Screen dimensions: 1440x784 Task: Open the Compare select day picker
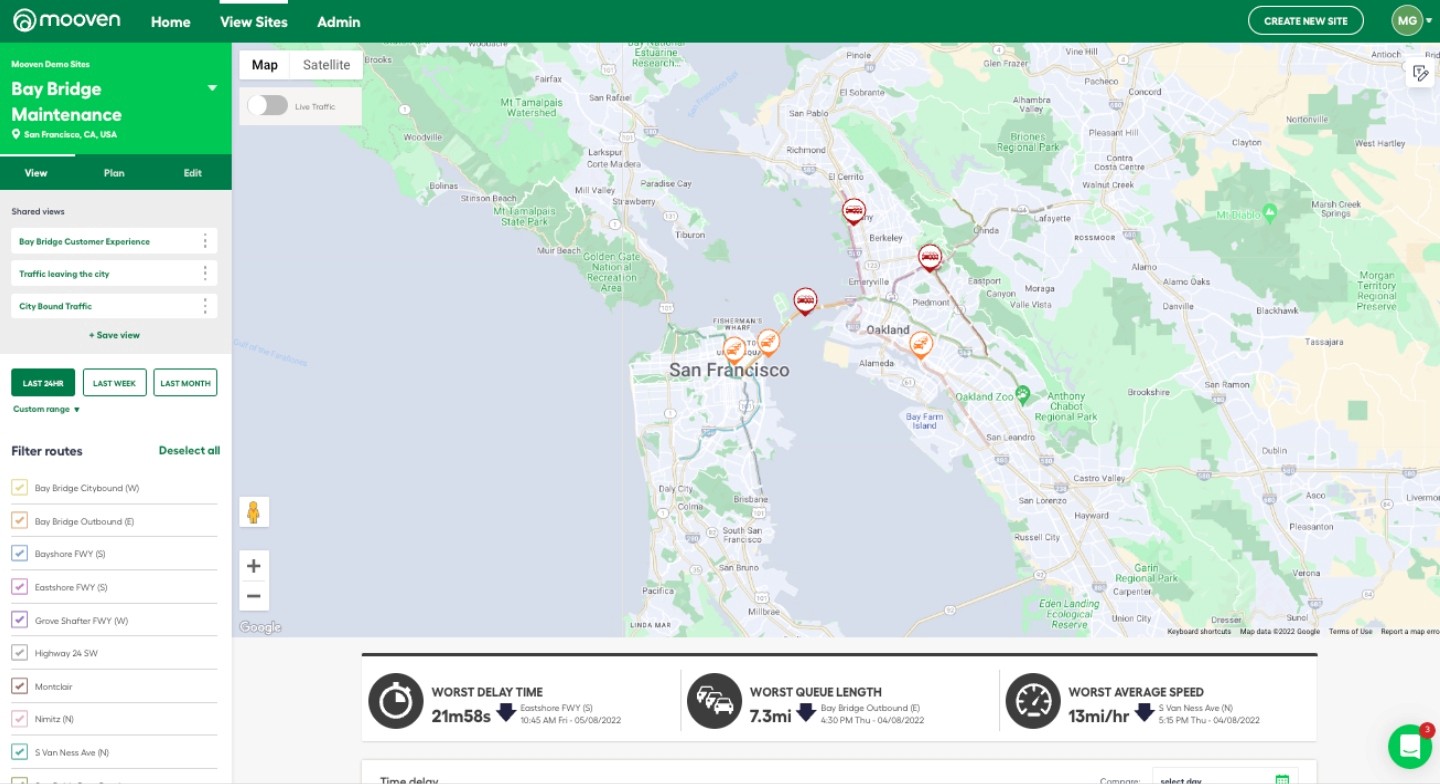[x=1225, y=780]
